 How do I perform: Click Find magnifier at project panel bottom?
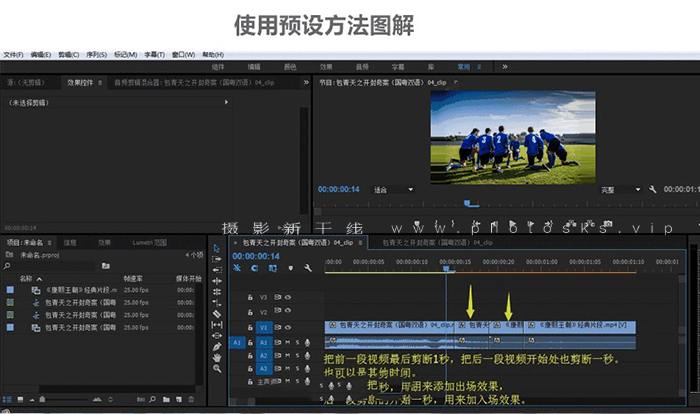point(152,399)
